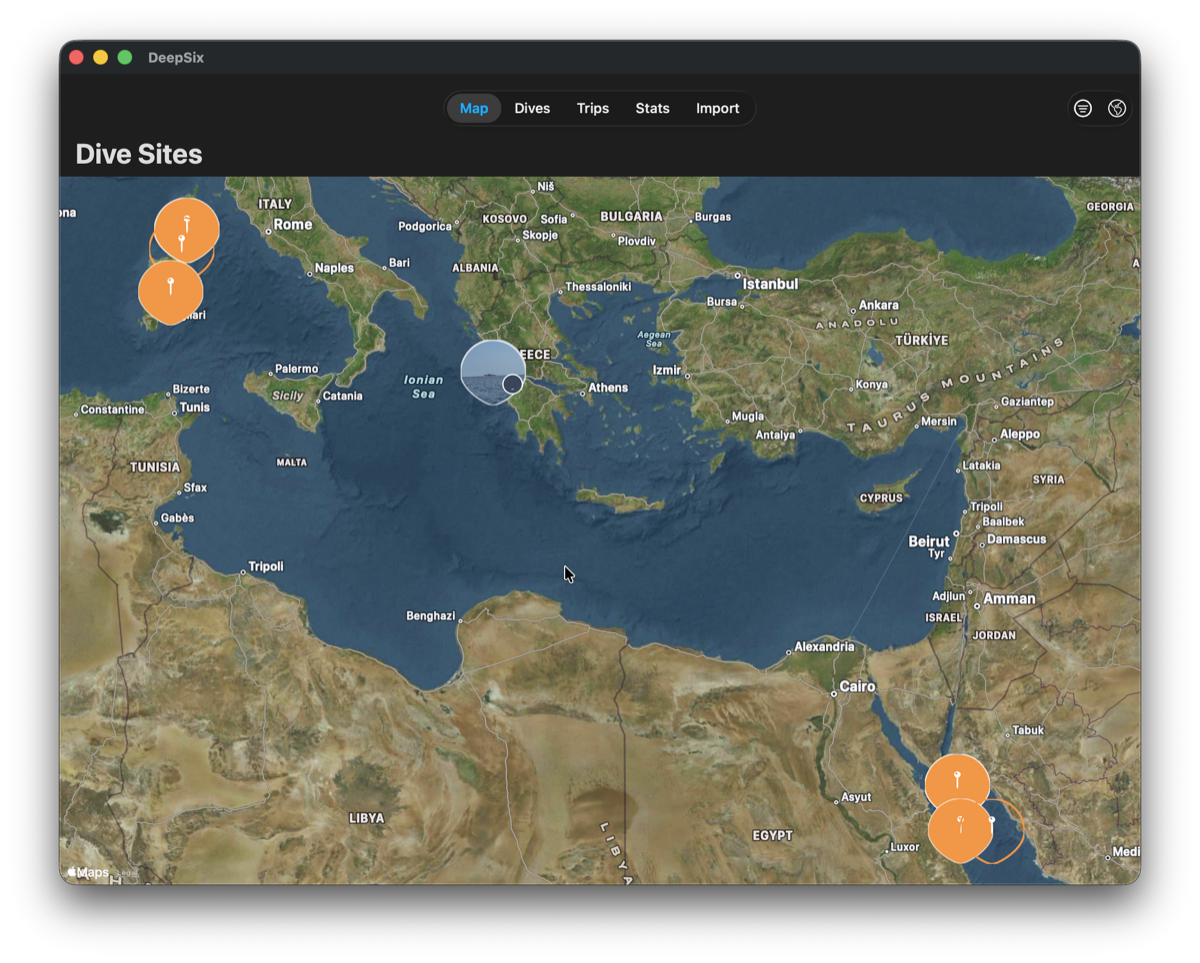This screenshot has width=1200, height=963.
Task: Toggle the globe map style icon
Action: tap(1117, 108)
